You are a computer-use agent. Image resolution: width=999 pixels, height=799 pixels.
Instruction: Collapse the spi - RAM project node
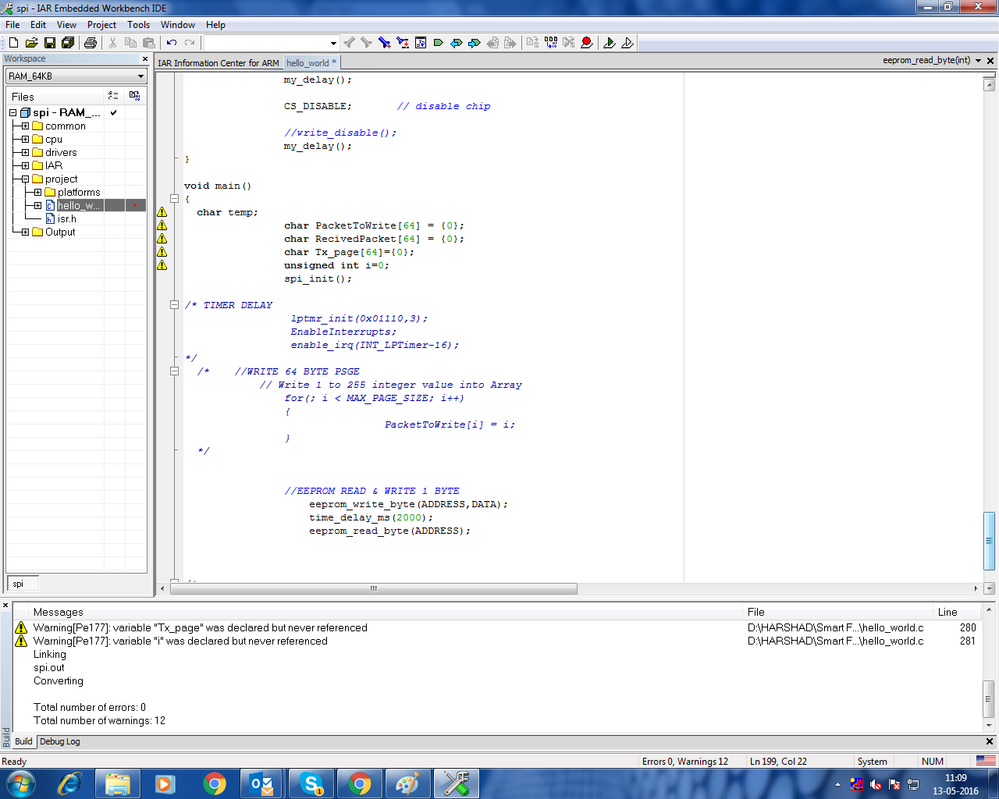(x=13, y=113)
